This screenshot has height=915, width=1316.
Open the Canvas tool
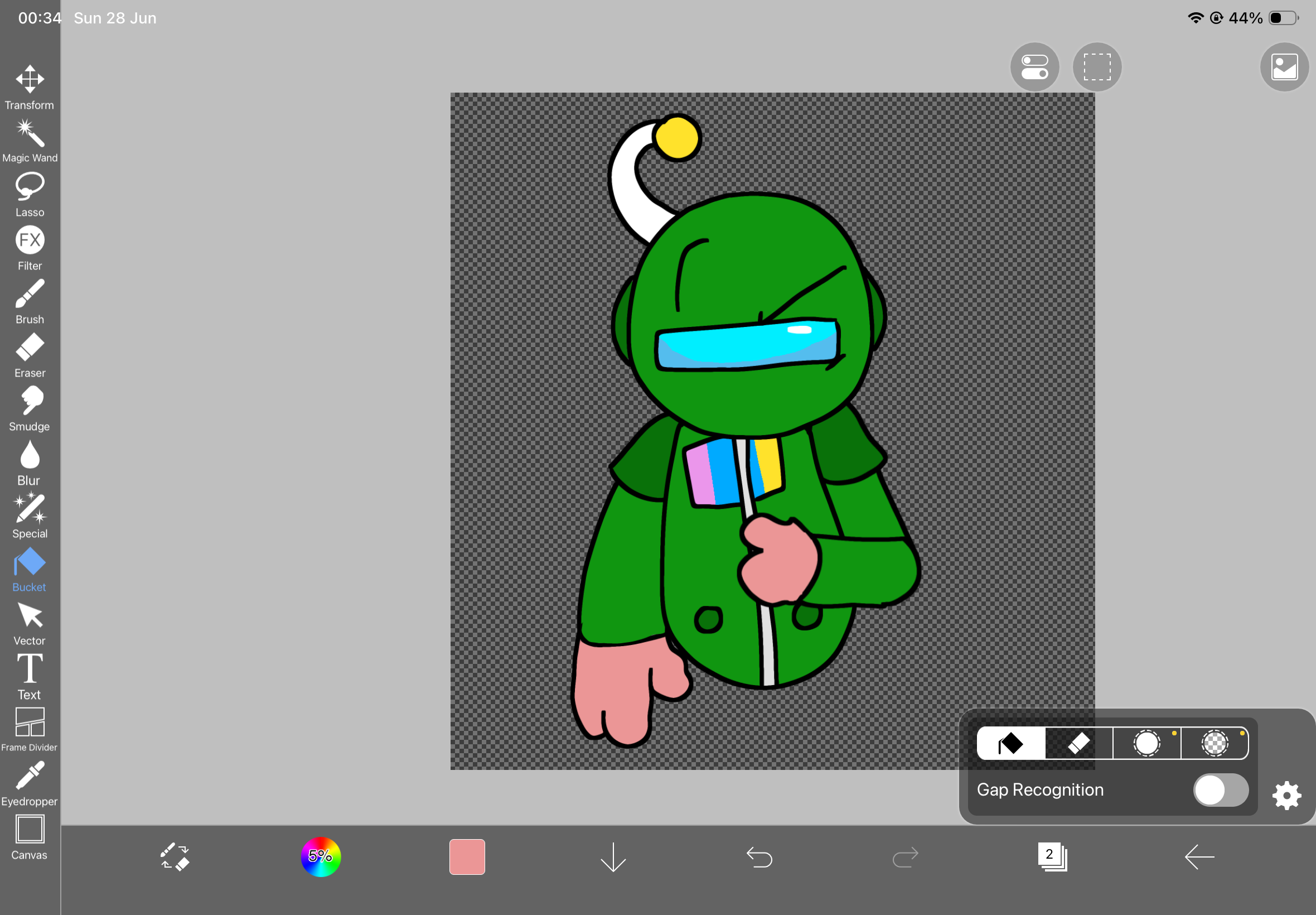pos(30,837)
